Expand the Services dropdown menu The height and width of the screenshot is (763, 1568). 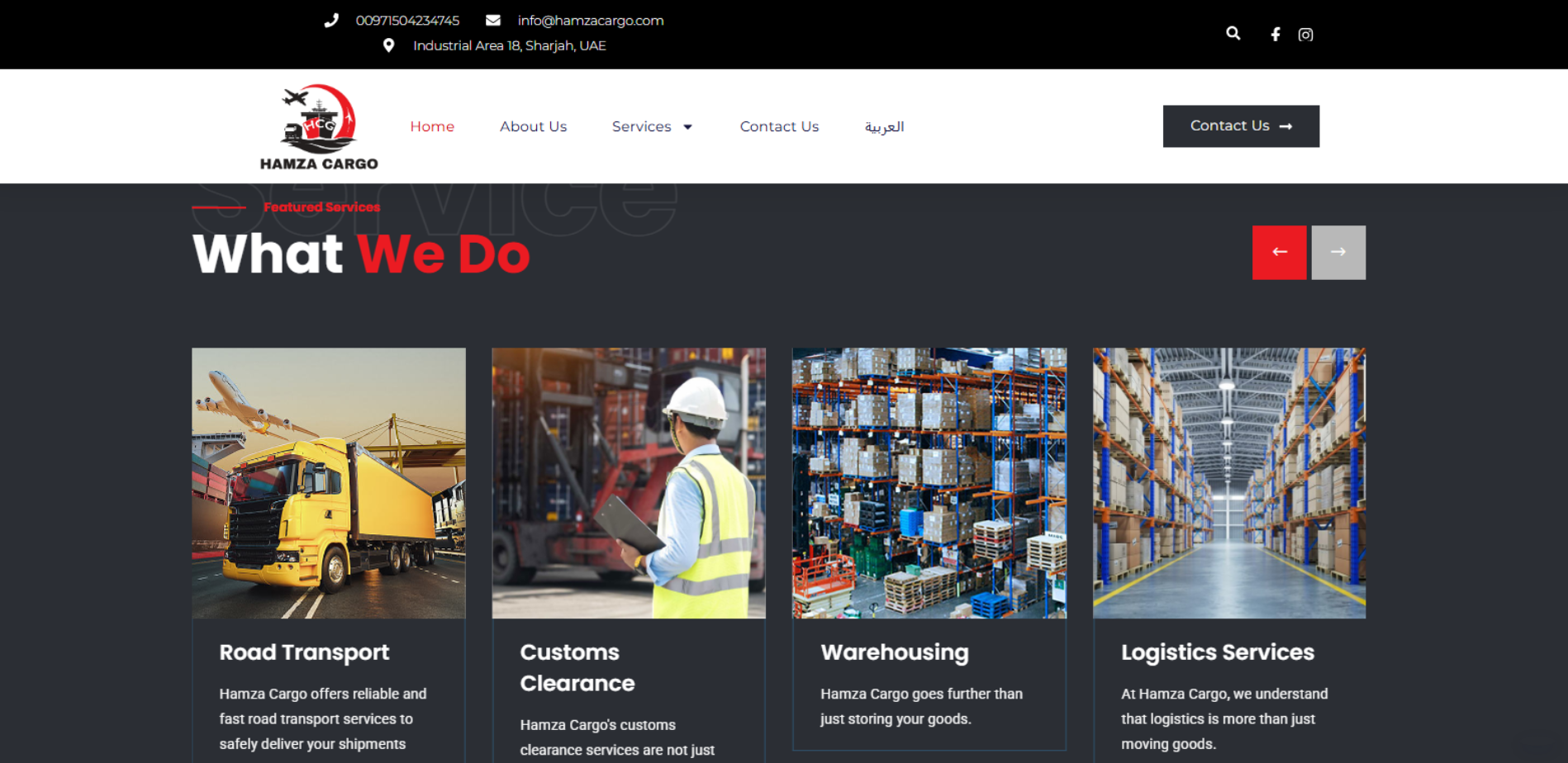tap(652, 126)
